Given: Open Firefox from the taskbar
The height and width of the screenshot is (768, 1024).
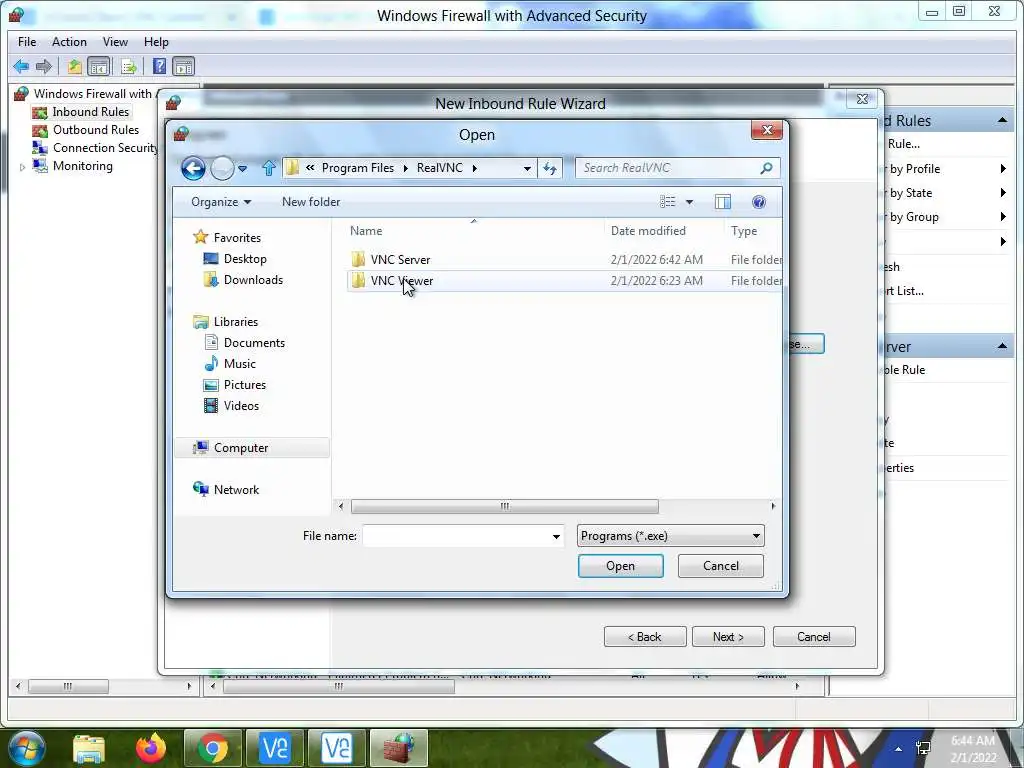Looking at the screenshot, I should [x=151, y=748].
